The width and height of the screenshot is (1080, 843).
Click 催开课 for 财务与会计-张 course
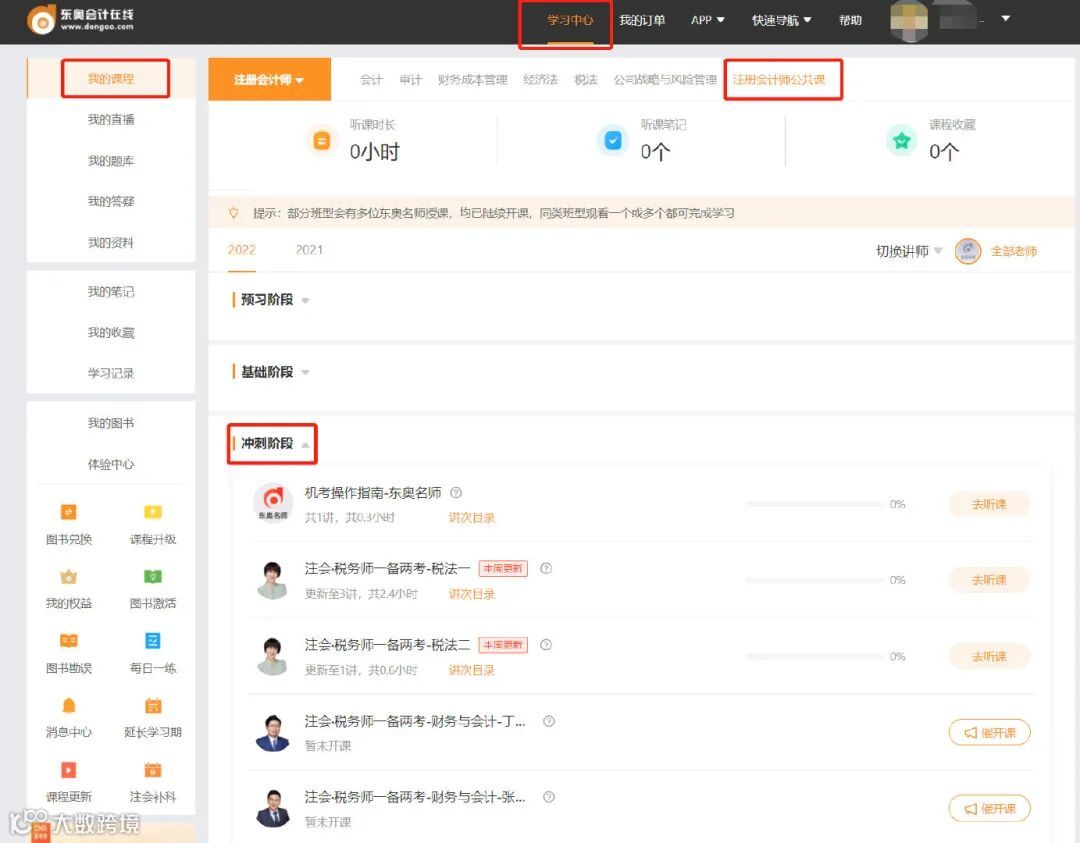click(x=989, y=809)
